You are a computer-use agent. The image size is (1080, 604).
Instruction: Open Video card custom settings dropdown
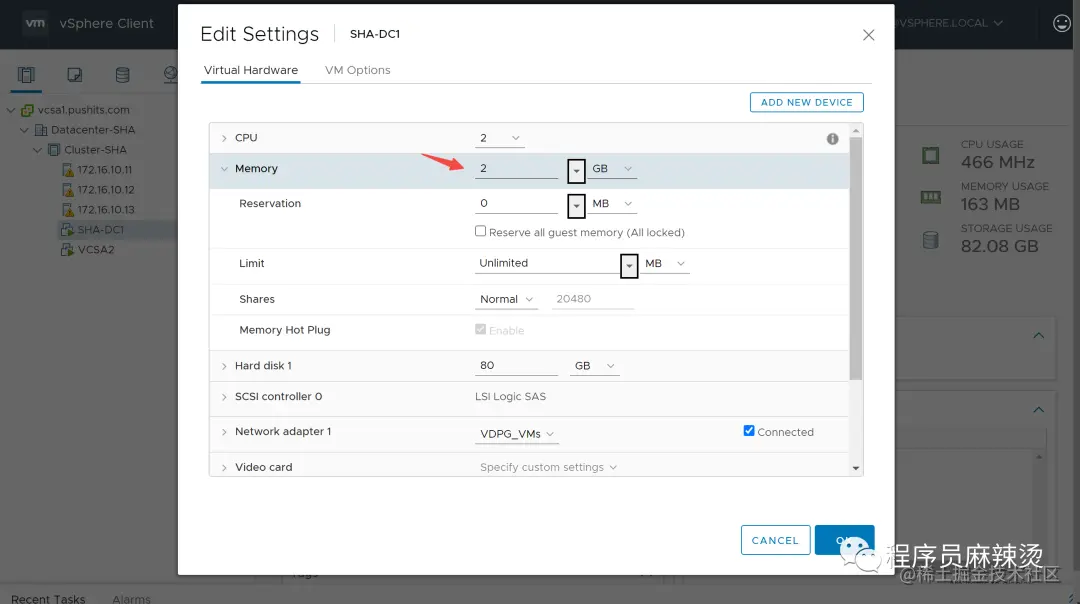548,467
